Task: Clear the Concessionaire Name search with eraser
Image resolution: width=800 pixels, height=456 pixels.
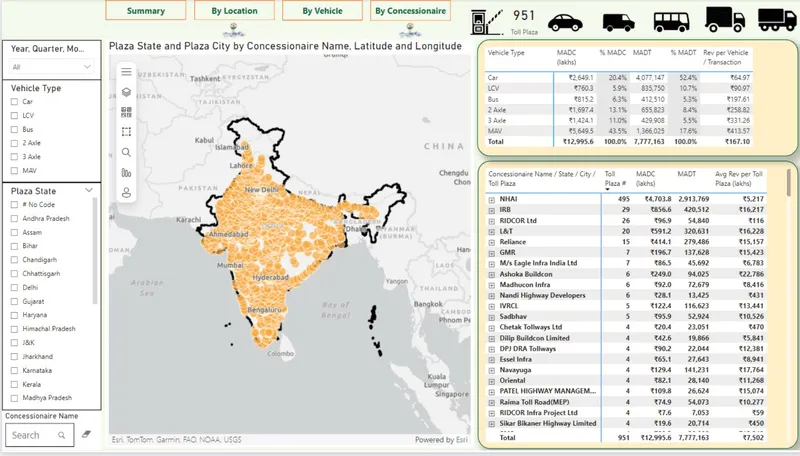Action: click(86, 434)
